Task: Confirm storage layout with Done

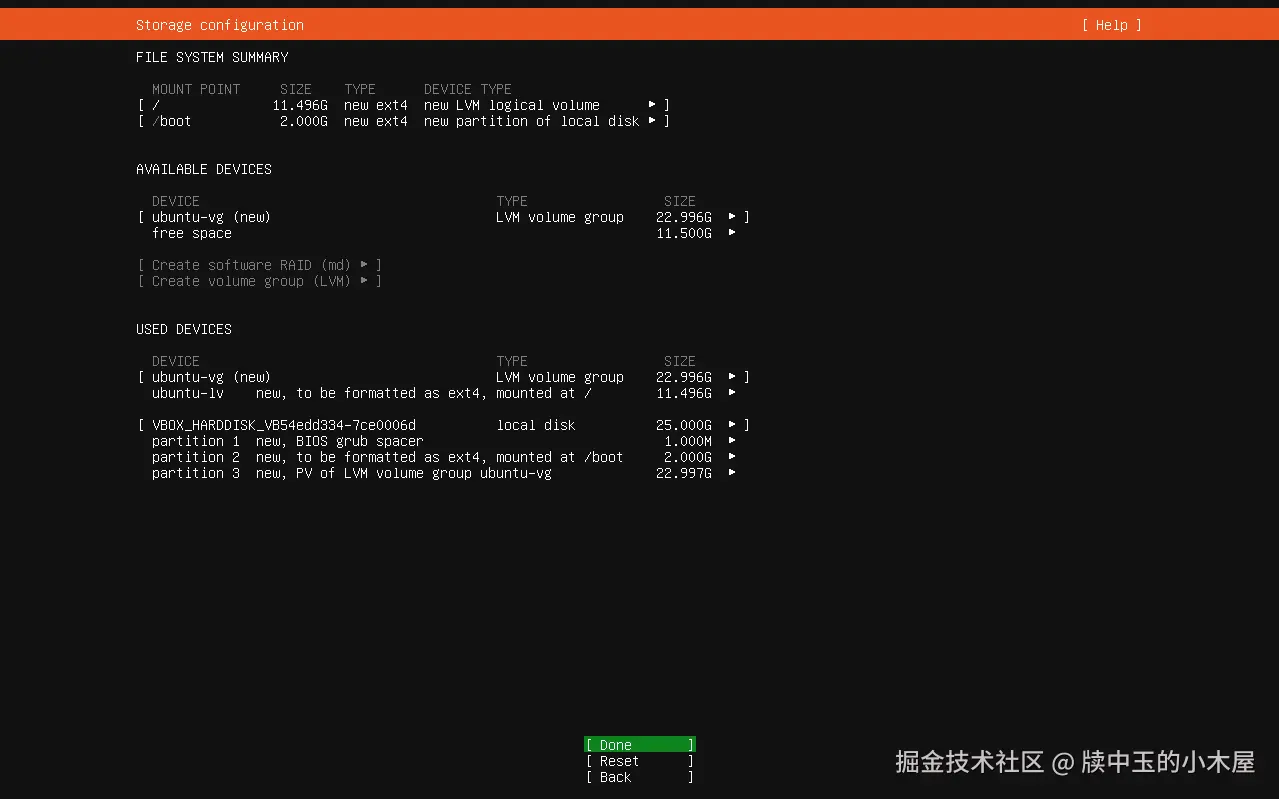Action: point(640,745)
